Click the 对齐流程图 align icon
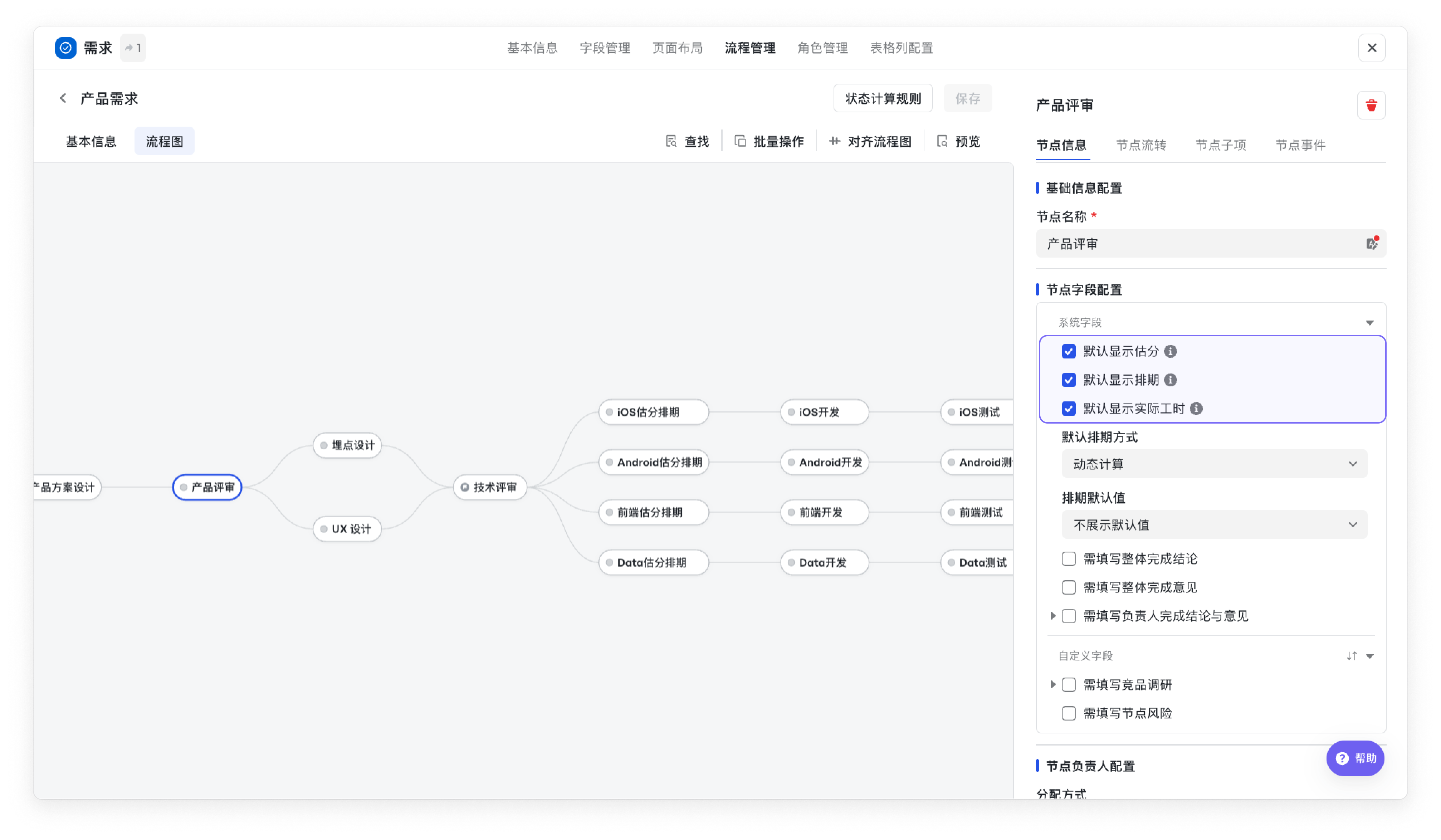This screenshot has width=1441, height=840. click(x=835, y=141)
